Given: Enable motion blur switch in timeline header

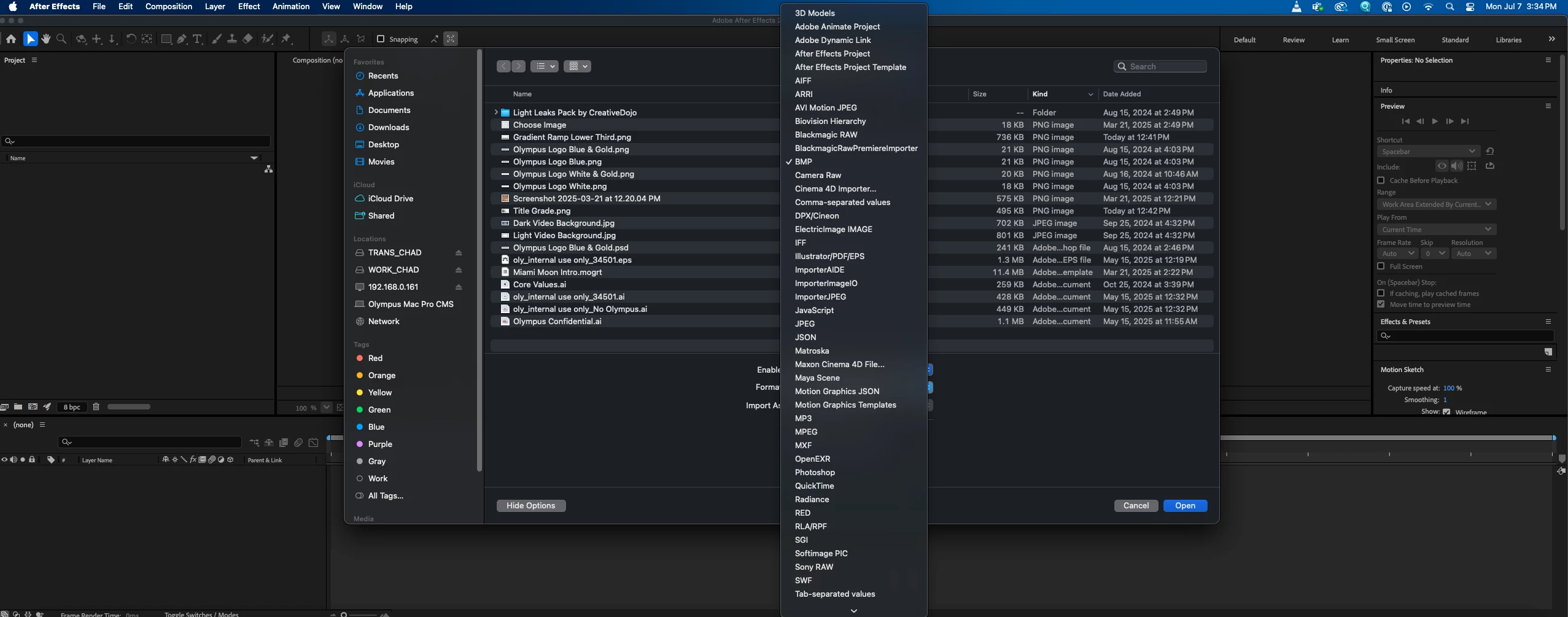Looking at the screenshot, I should click(x=298, y=443).
